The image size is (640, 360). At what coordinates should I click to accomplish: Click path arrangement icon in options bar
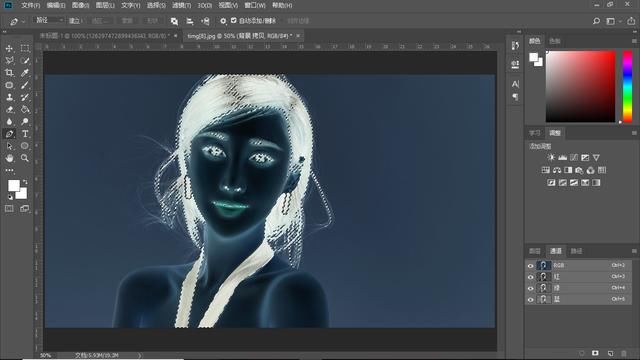click(x=205, y=21)
